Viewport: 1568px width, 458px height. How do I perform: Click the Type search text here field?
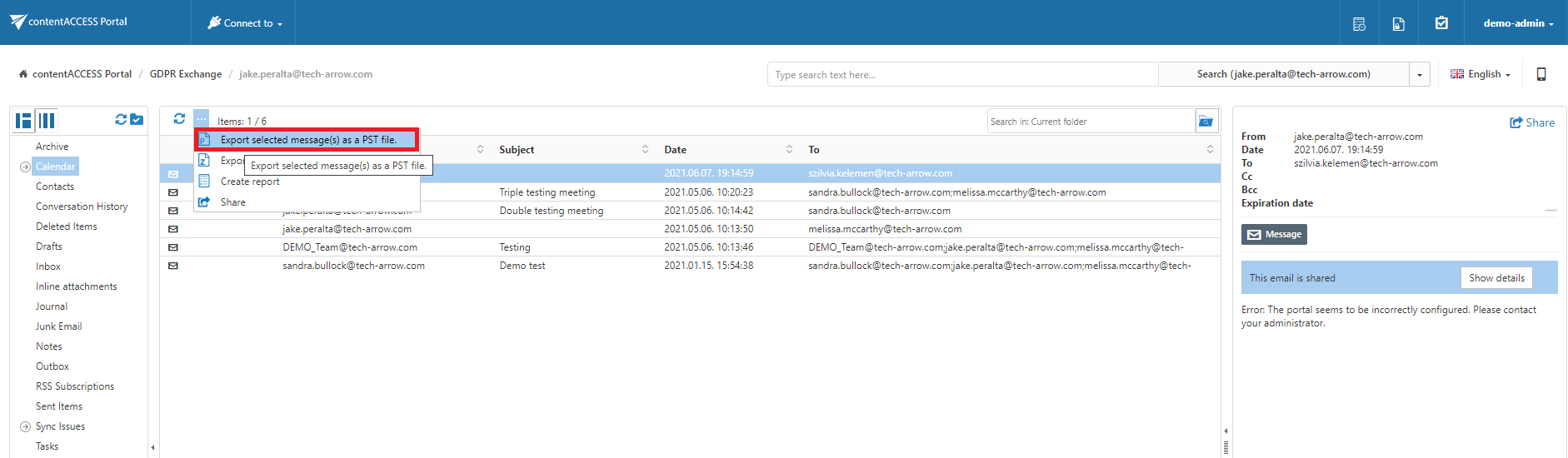pyautogui.click(x=961, y=75)
